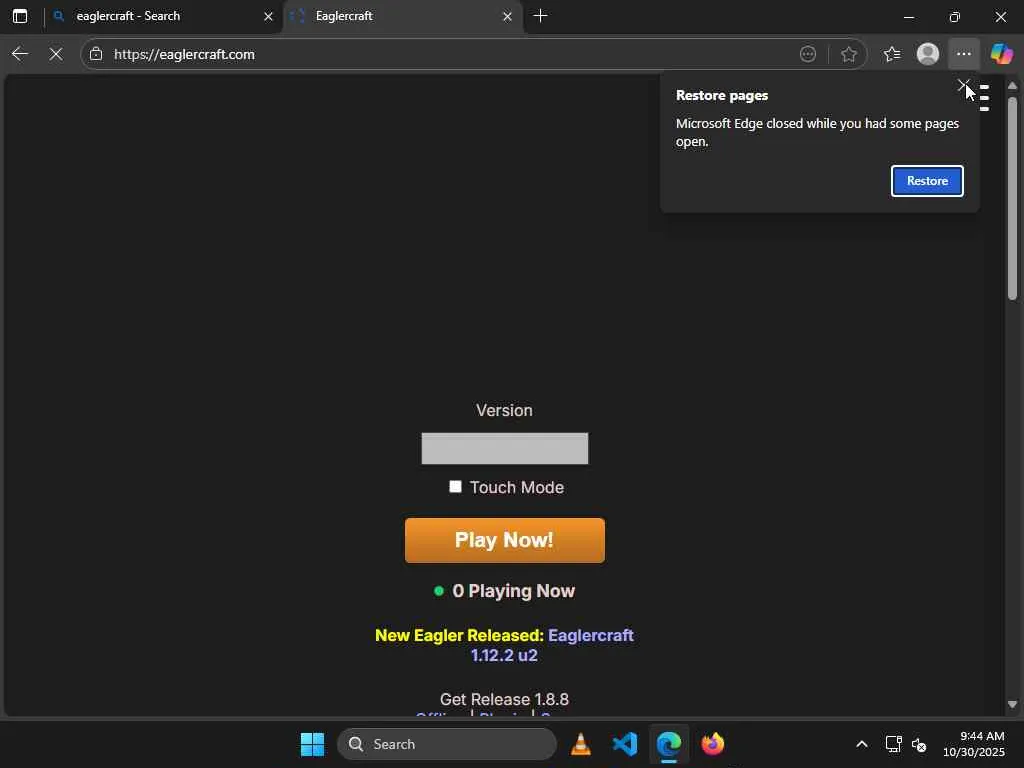Click the taskbar Search box
This screenshot has height=768, width=1024.
(x=447, y=744)
